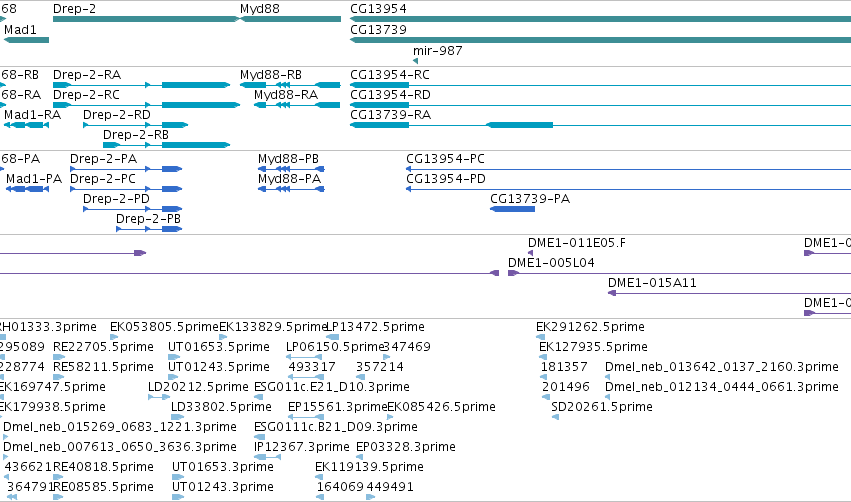Click EST EK133829.5prime

pyautogui.click(x=274, y=327)
